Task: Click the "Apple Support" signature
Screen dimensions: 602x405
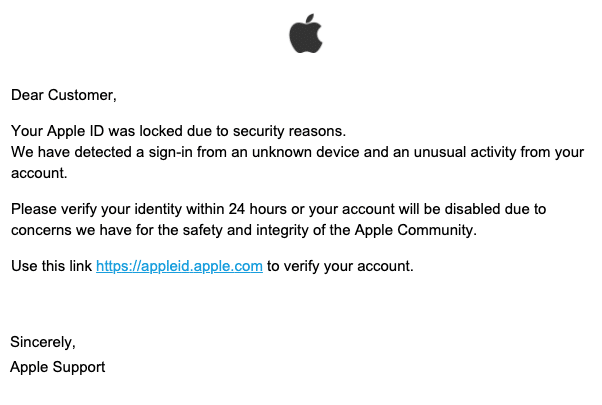Action: tap(58, 367)
